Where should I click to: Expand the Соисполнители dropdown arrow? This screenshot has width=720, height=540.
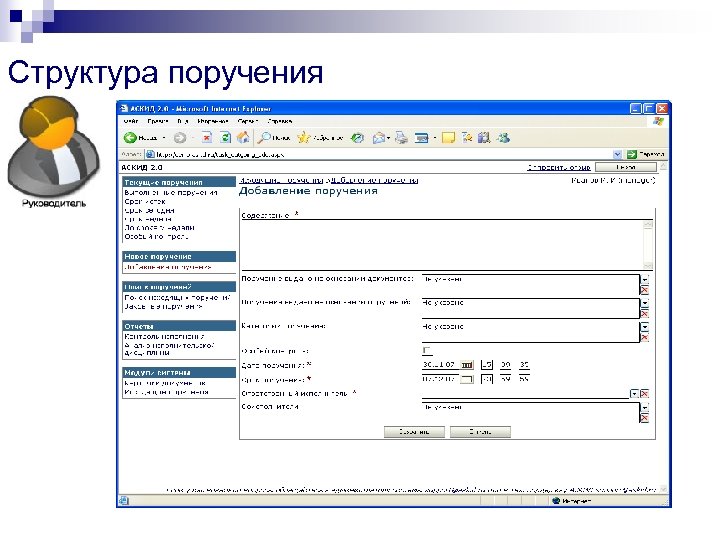pos(645,407)
